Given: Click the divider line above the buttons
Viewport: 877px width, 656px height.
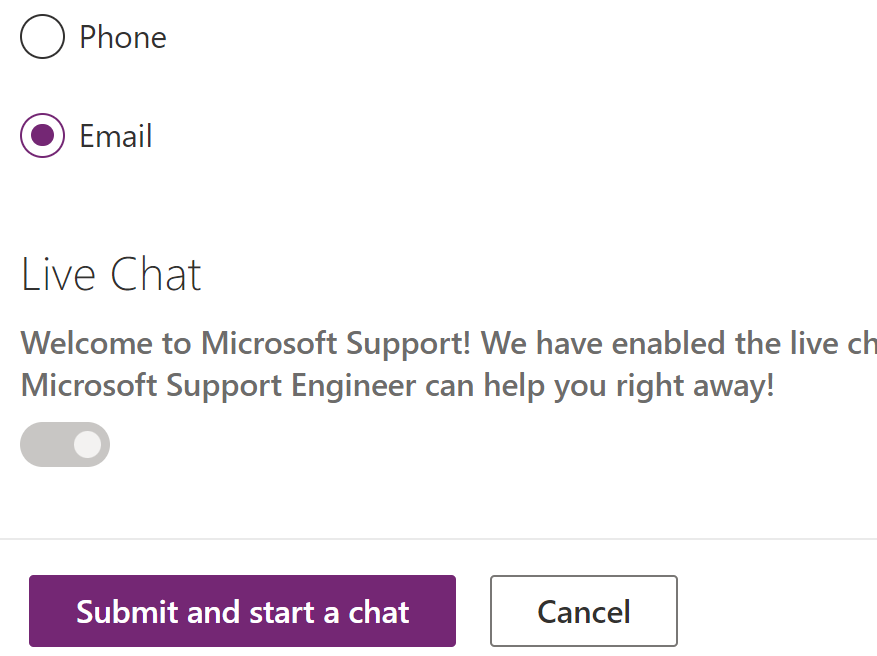Looking at the screenshot, I should [x=438, y=539].
